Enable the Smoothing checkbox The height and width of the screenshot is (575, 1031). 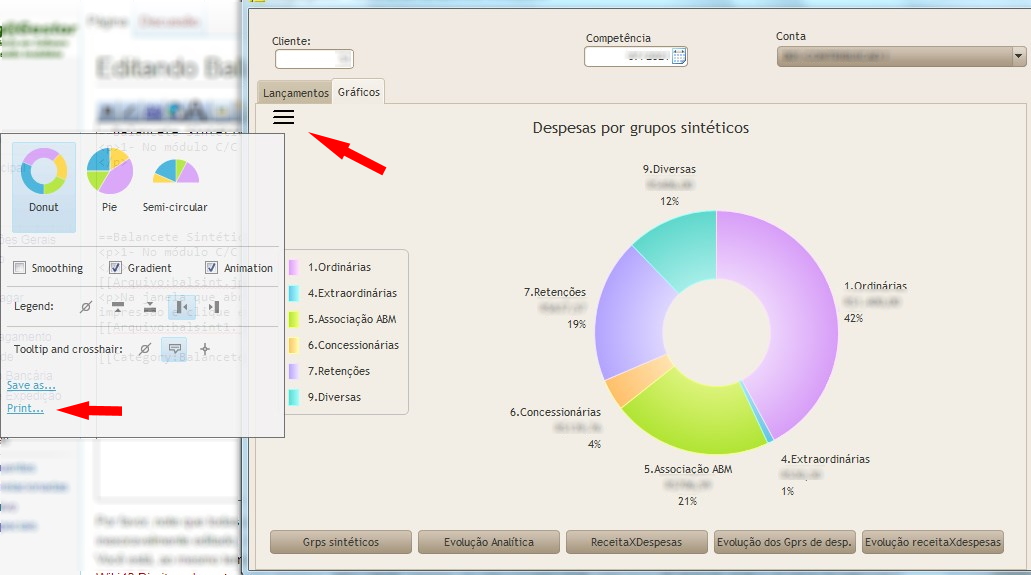(x=19, y=268)
